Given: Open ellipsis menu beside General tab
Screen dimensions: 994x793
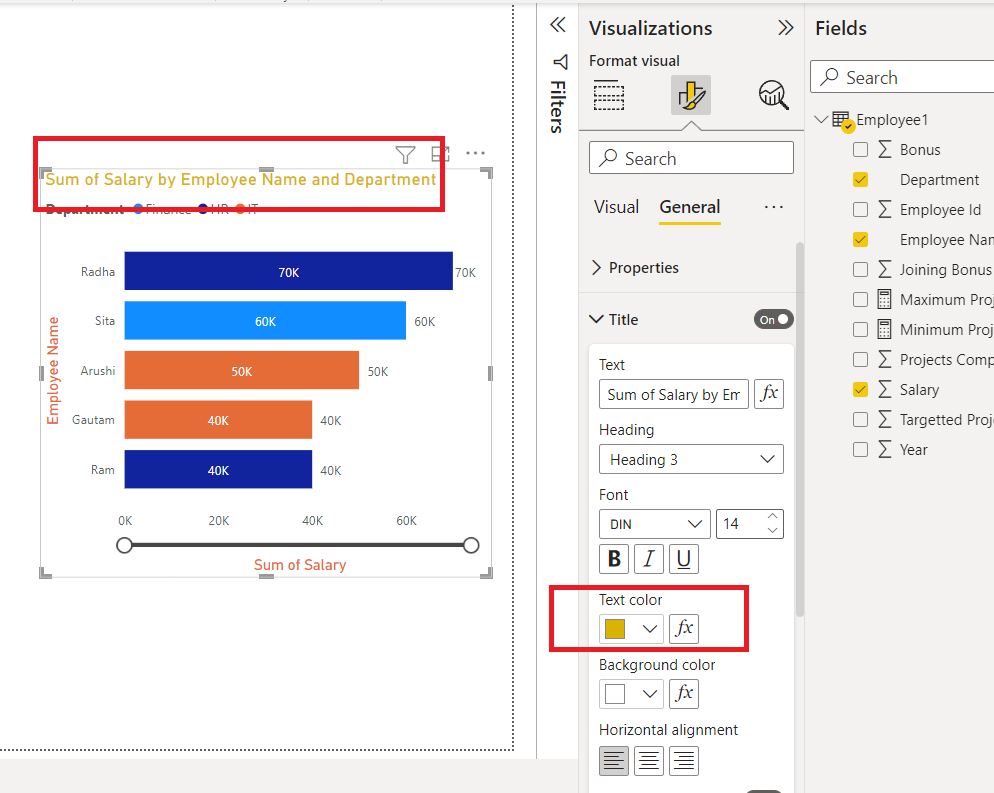Looking at the screenshot, I should [x=773, y=207].
